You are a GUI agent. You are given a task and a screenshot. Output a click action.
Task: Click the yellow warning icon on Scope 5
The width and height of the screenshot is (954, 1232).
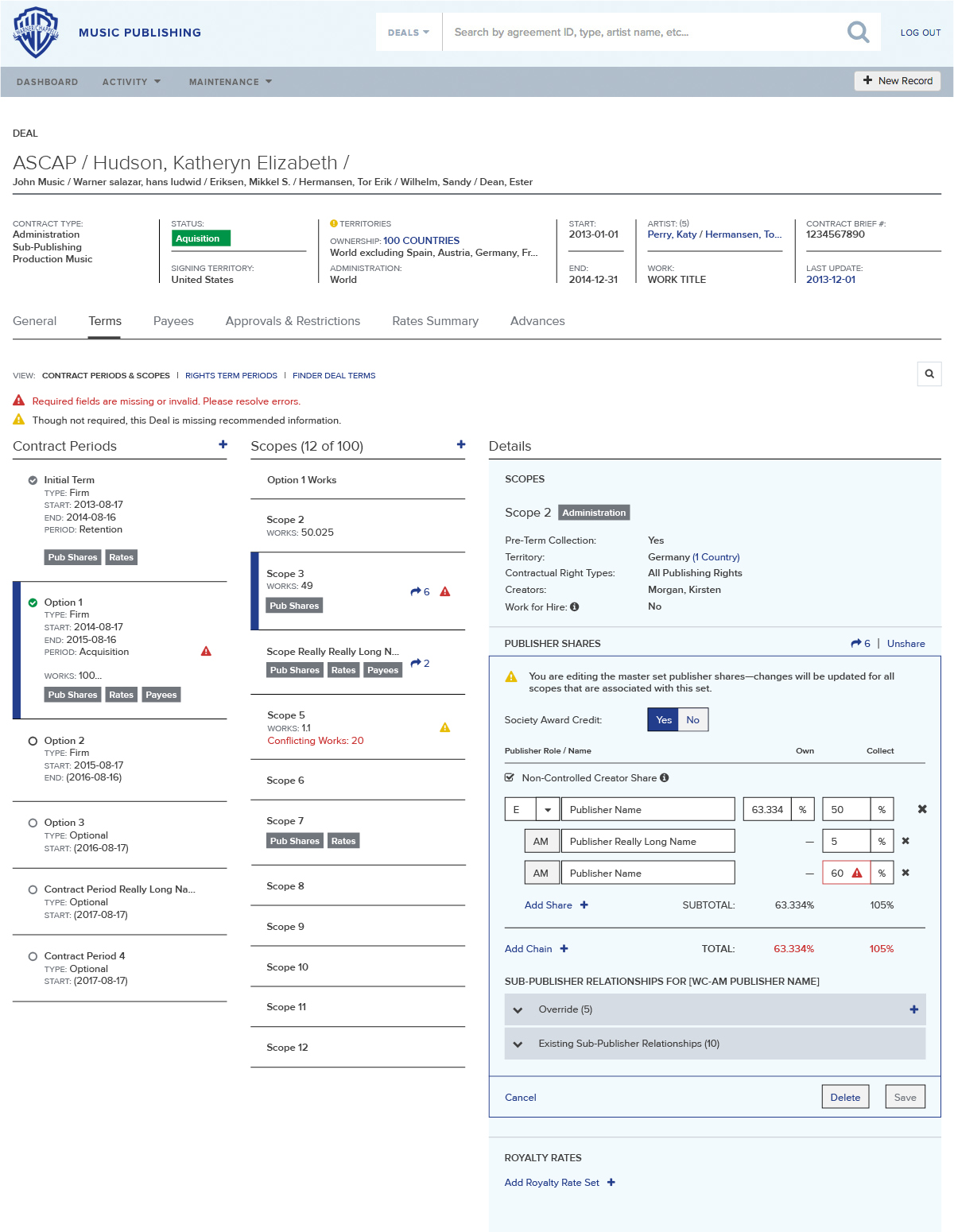(445, 727)
